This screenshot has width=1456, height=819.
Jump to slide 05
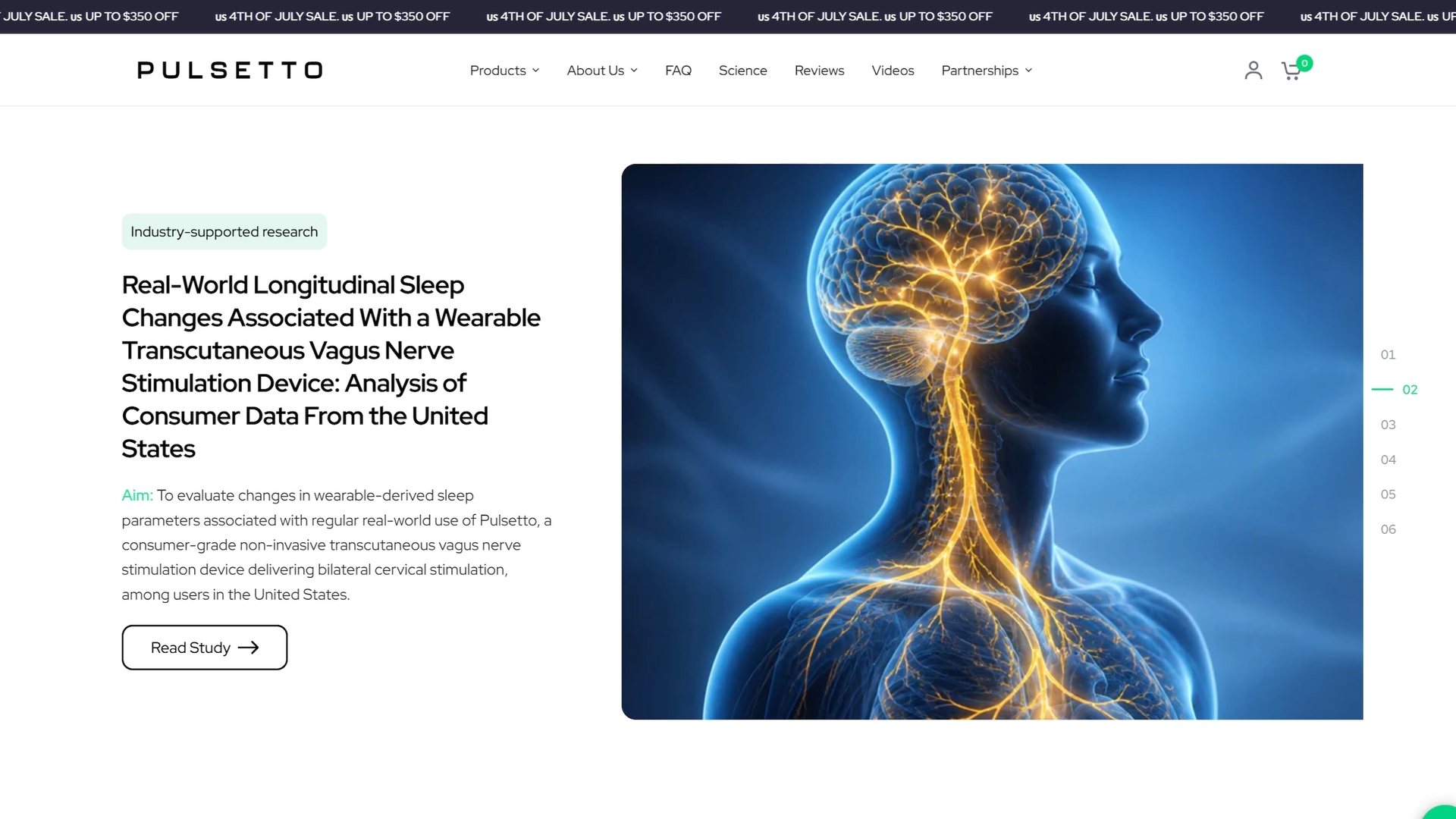1388,494
